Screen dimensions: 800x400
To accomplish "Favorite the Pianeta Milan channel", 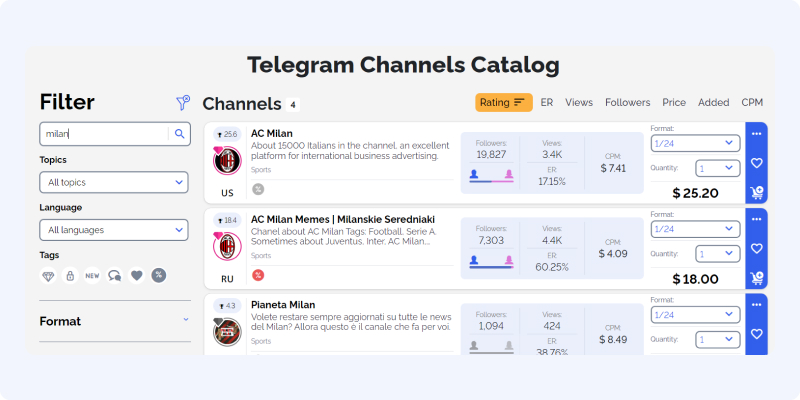I will point(756,334).
